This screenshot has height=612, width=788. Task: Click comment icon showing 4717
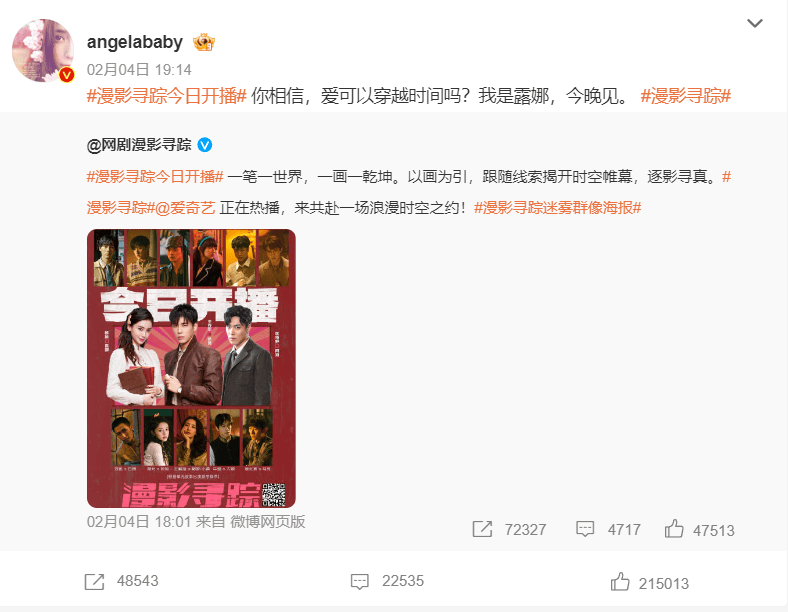coord(585,529)
